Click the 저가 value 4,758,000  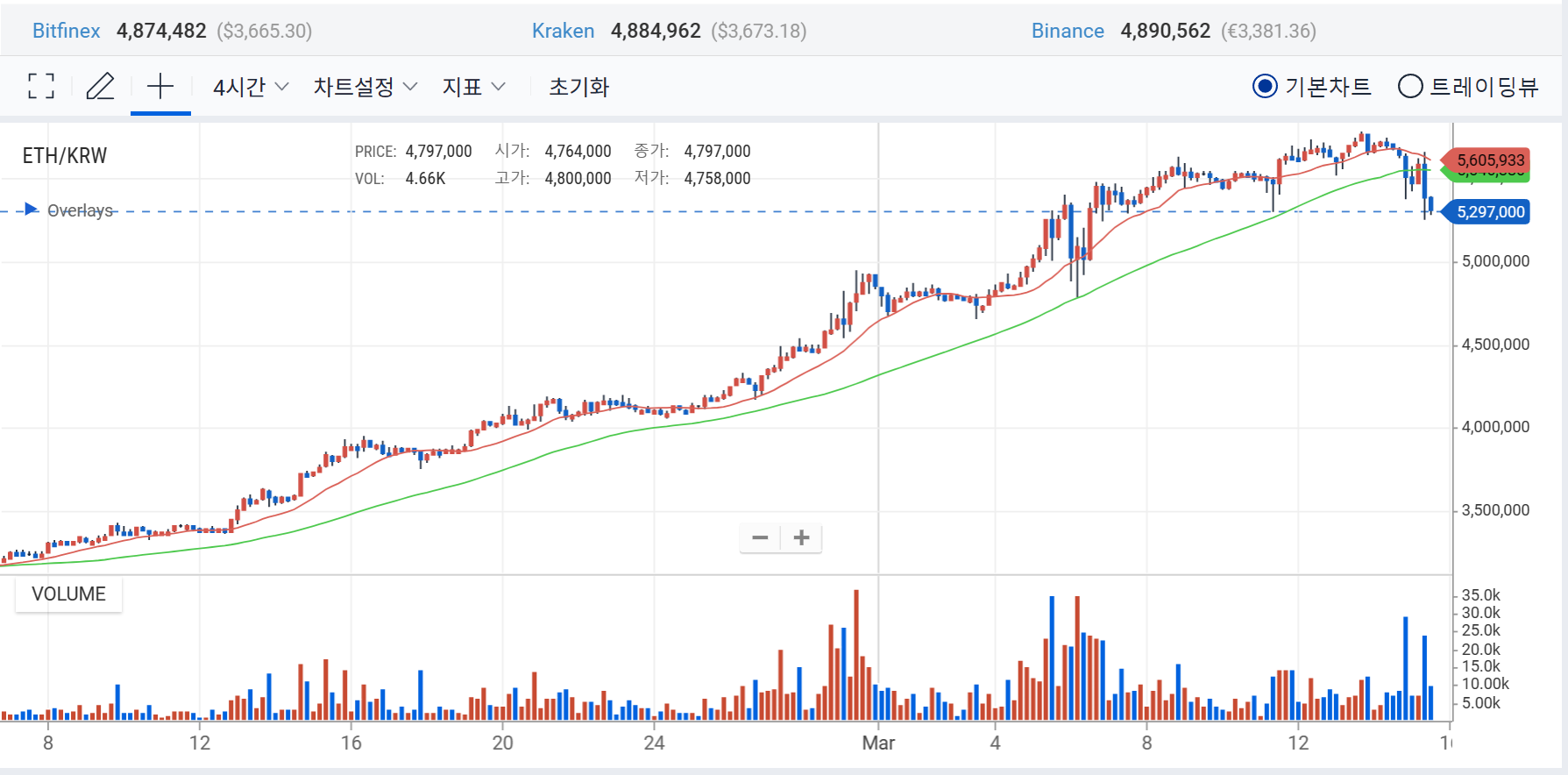[x=717, y=178]
